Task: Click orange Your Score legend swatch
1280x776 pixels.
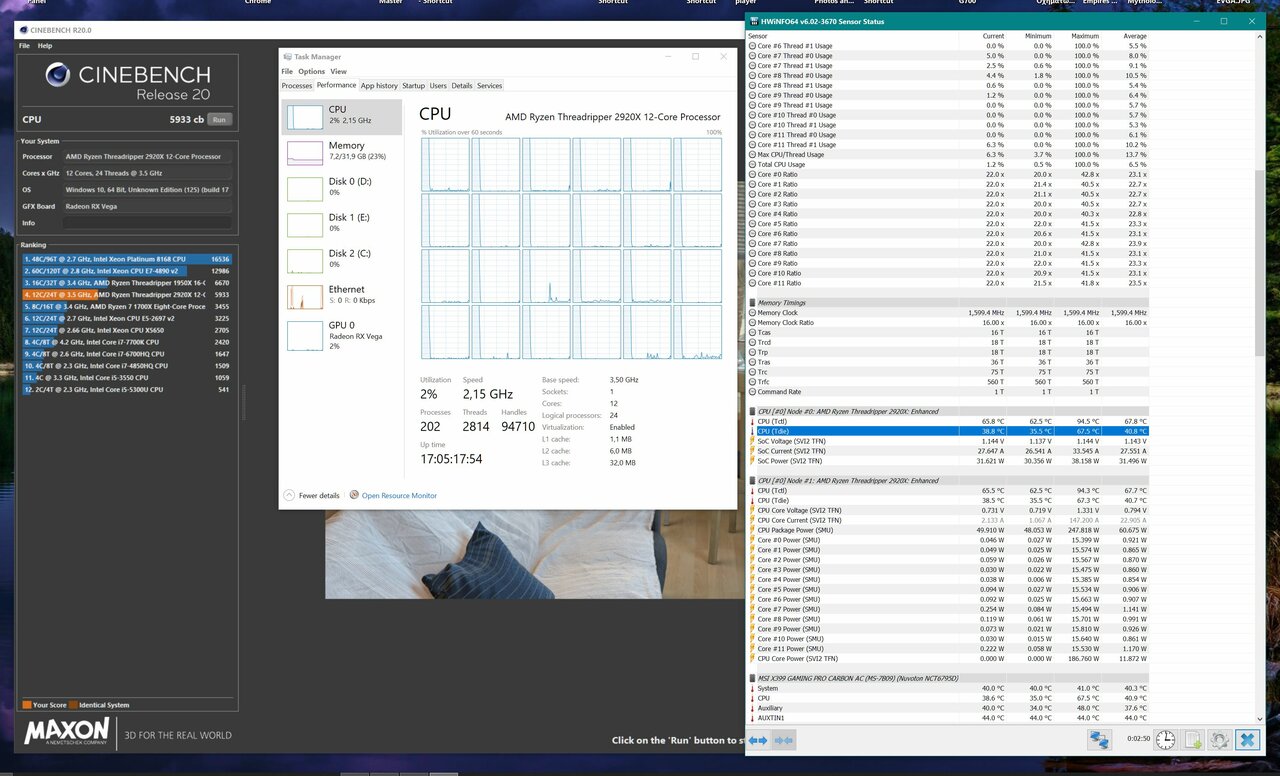Action: 26,705
